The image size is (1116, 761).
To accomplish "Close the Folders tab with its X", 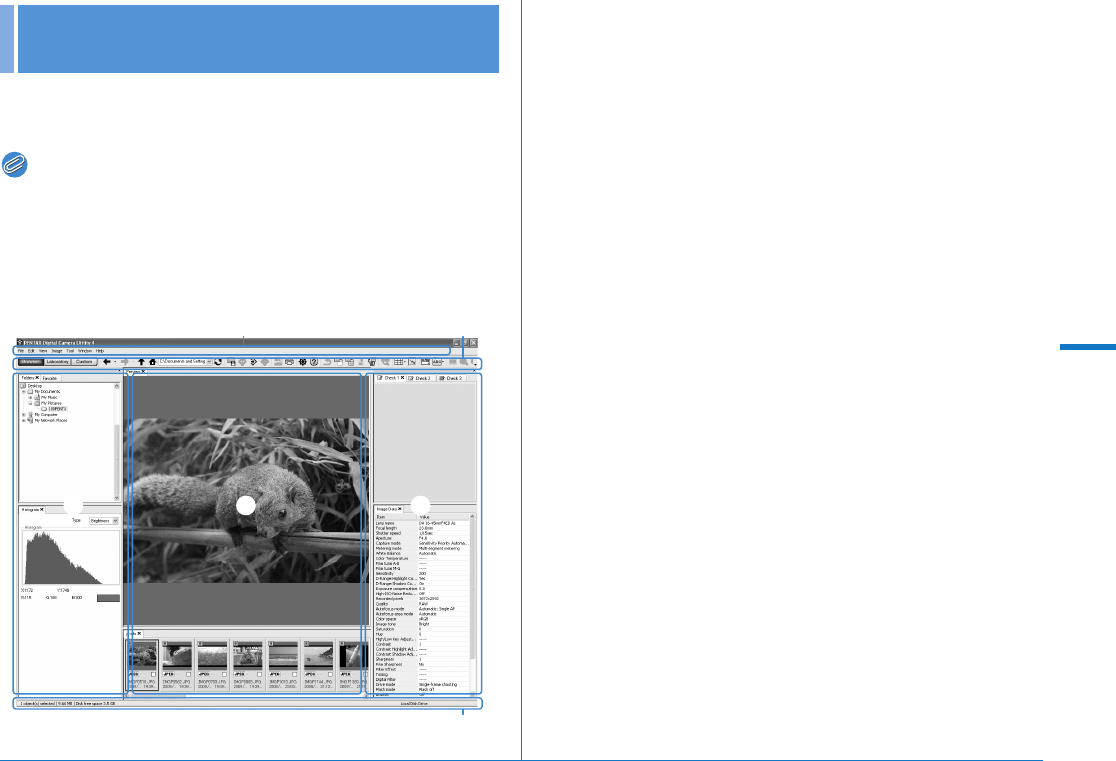I will [37, 378].
